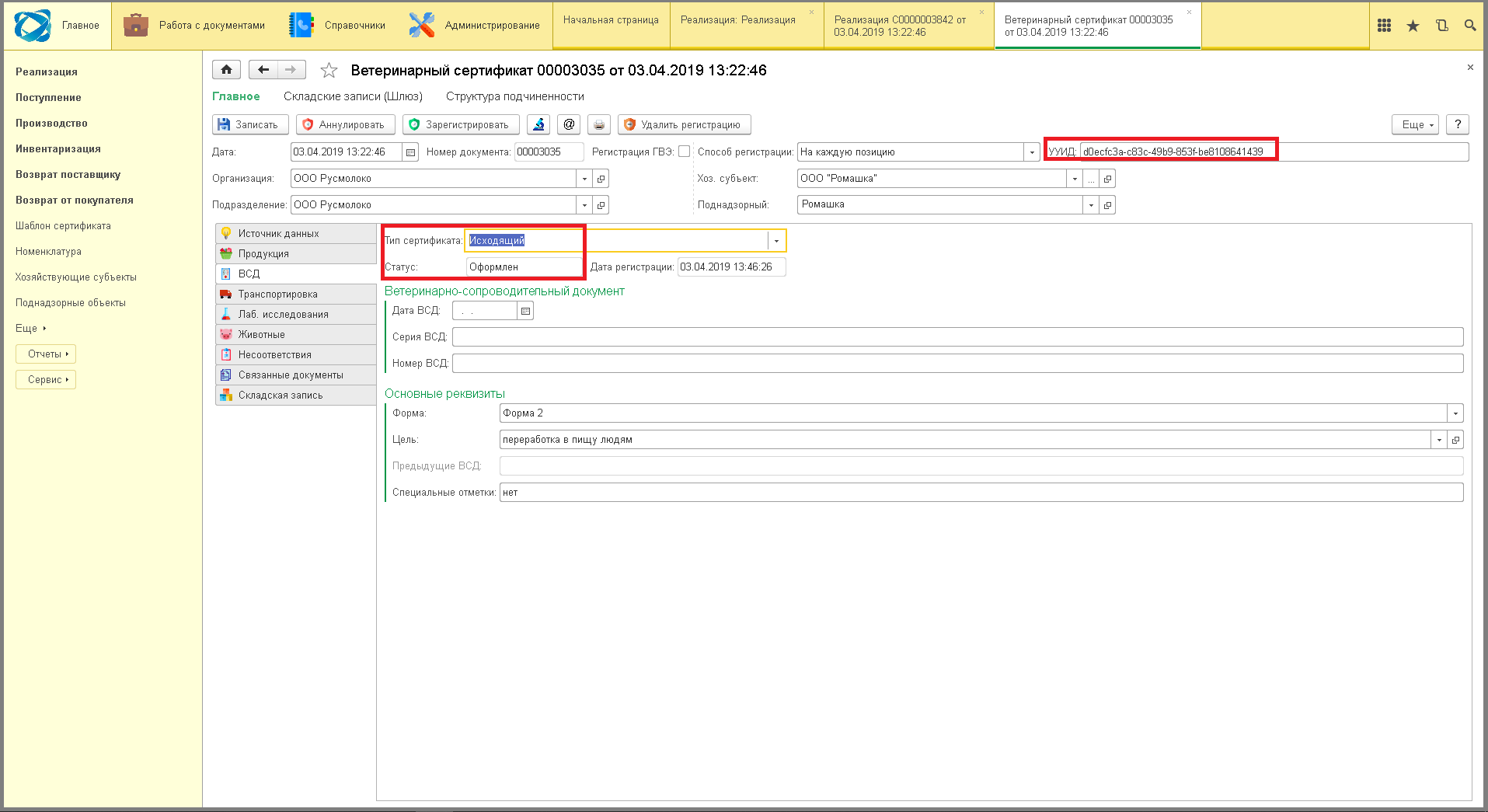The image size is (1488, 812).
Task: Click the @ email icon button
Action: click(569, 124)
